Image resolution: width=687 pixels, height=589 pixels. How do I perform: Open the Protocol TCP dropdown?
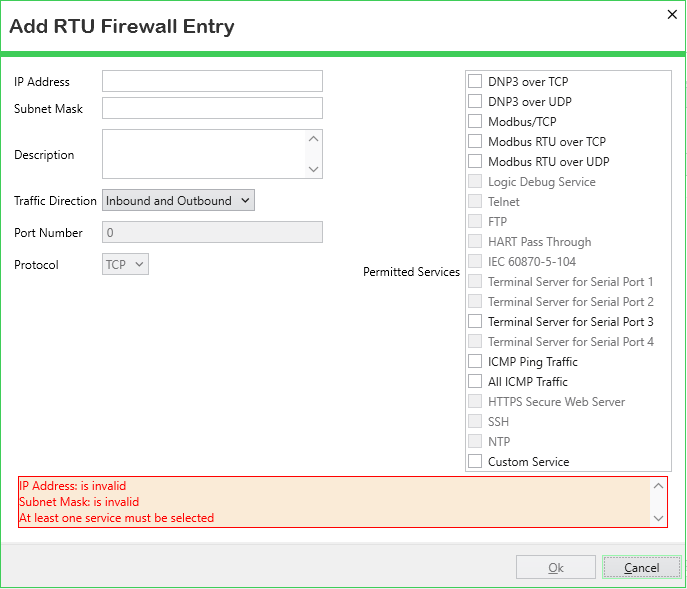[125, 265]
